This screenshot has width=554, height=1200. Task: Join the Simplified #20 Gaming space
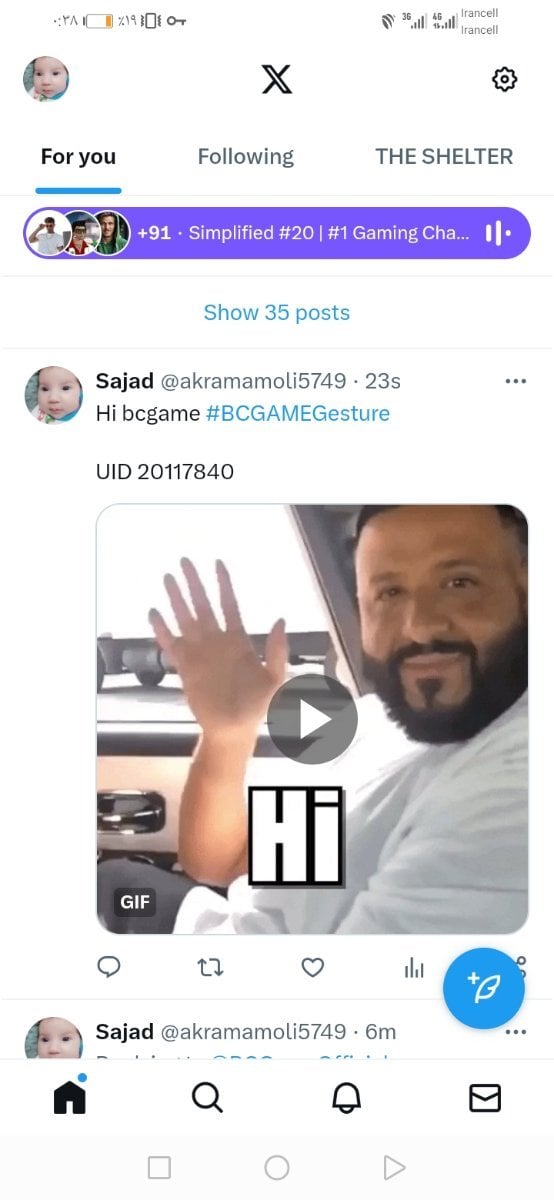(277, 233)
